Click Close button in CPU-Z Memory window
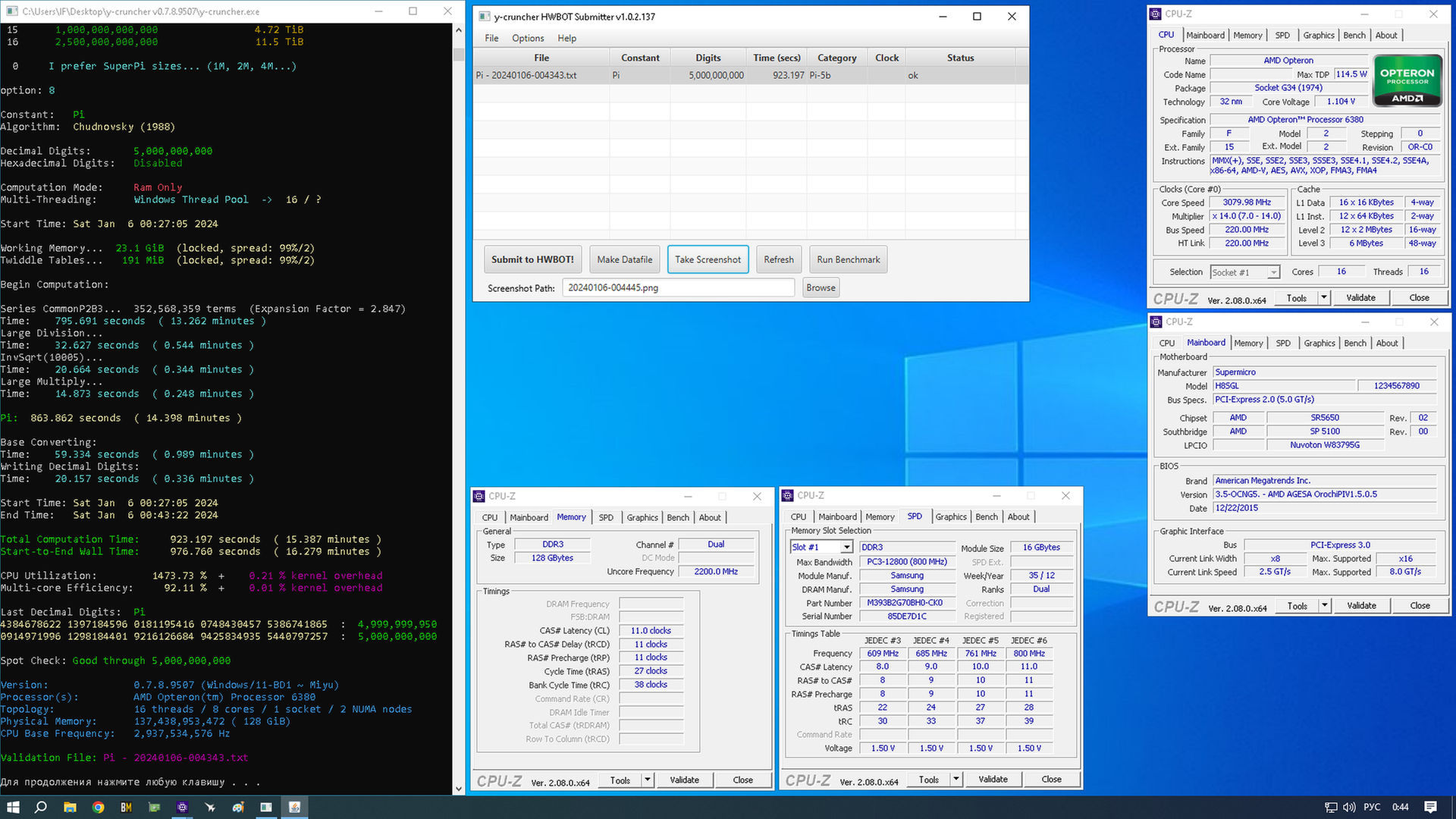This screenshot has width=1456, height=819. pyautogui.click(x=742, y=780)
